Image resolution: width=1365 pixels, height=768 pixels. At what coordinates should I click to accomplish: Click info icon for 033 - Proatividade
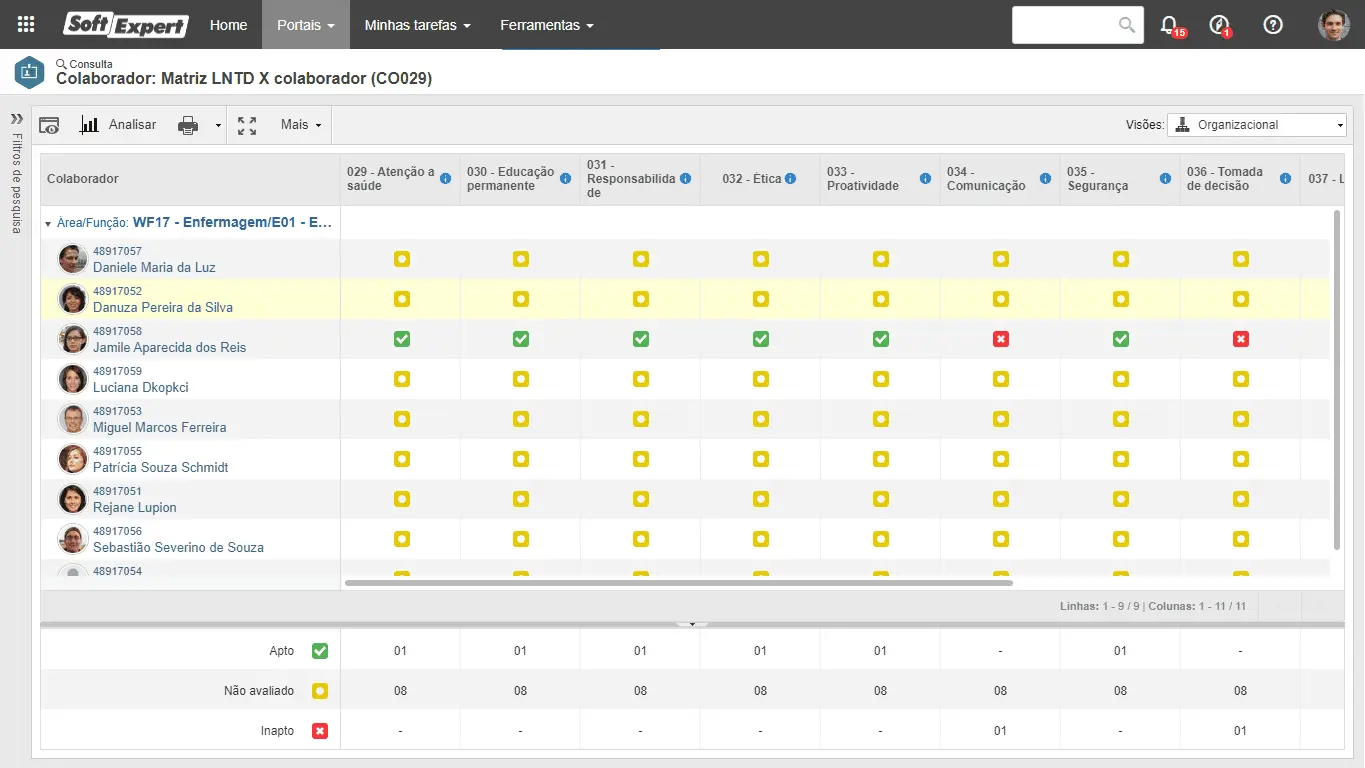(x=926, y=179)
